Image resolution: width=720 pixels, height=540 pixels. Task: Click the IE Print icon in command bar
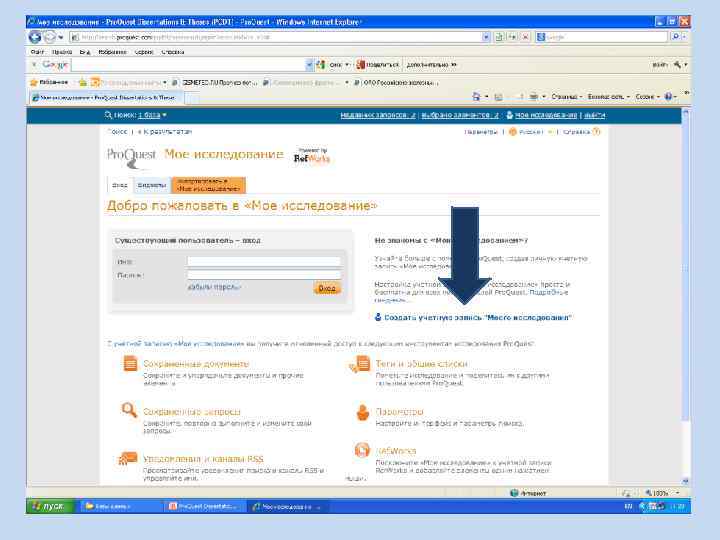[x=534, y=96]
